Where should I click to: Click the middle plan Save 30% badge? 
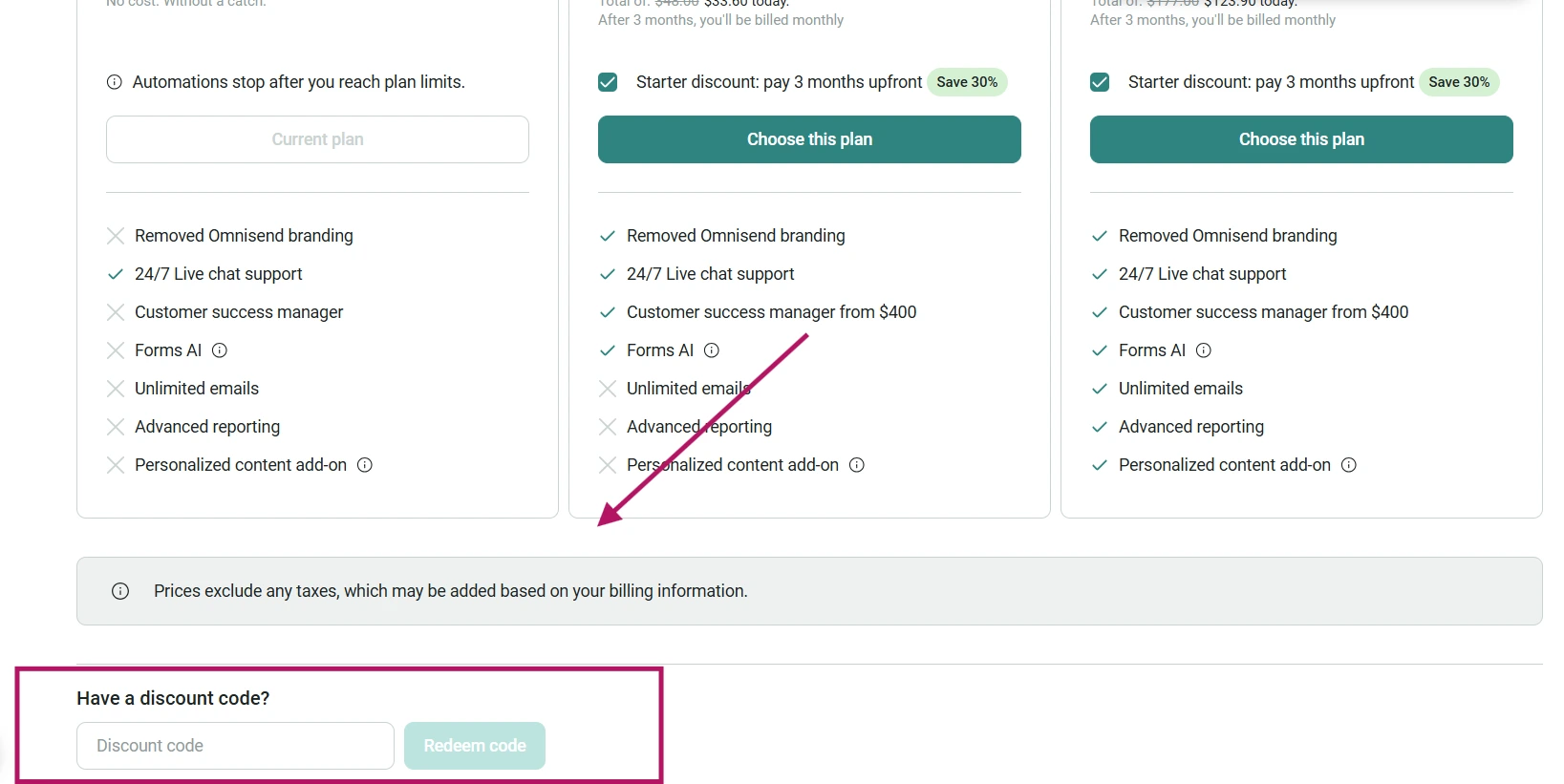pyautogui.click(x=967, y=82)
